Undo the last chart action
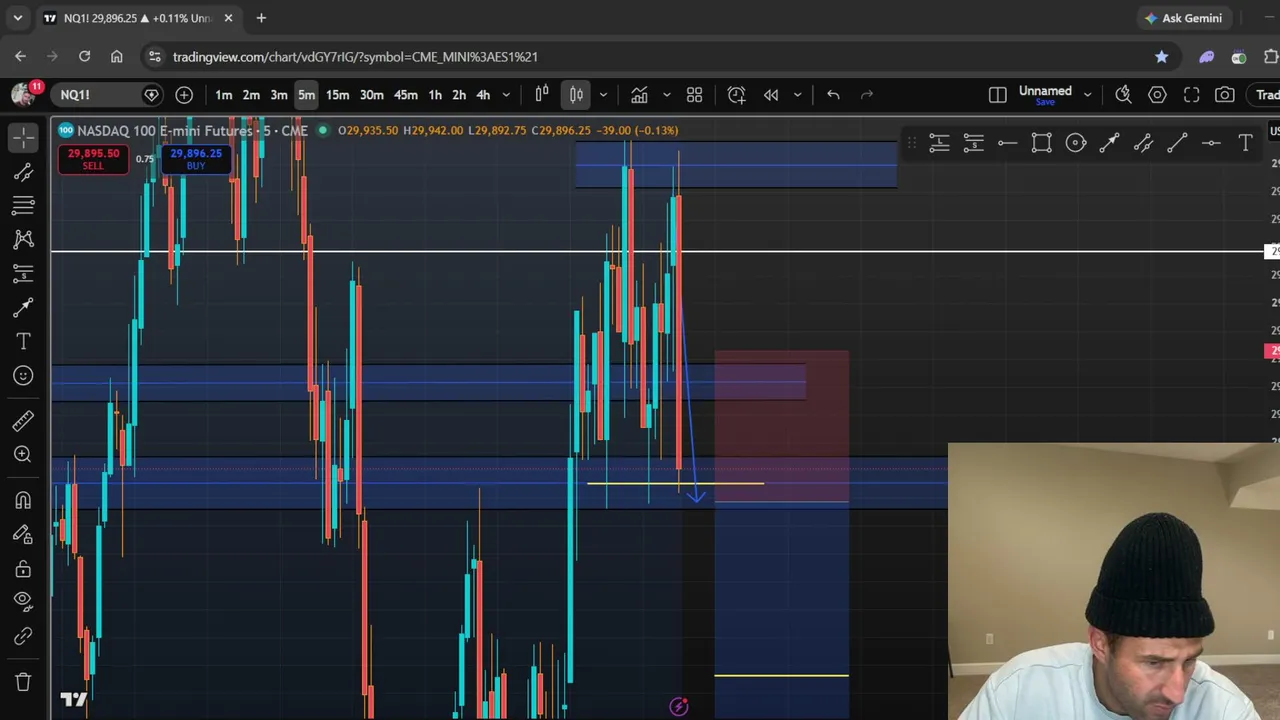The width and height of the screenshot is (1280, 720). 833,95
